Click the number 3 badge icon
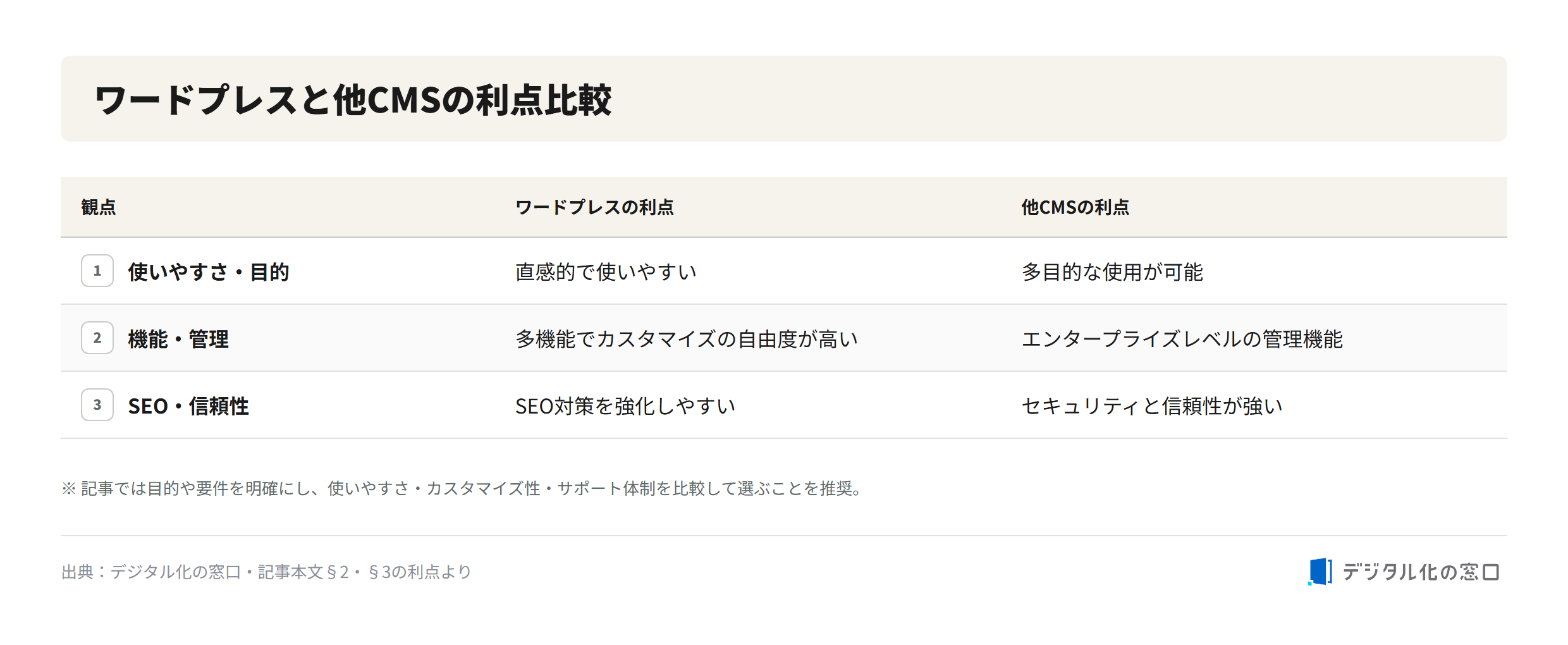Viewport: 1568px width, 645px height. point(97,405)
